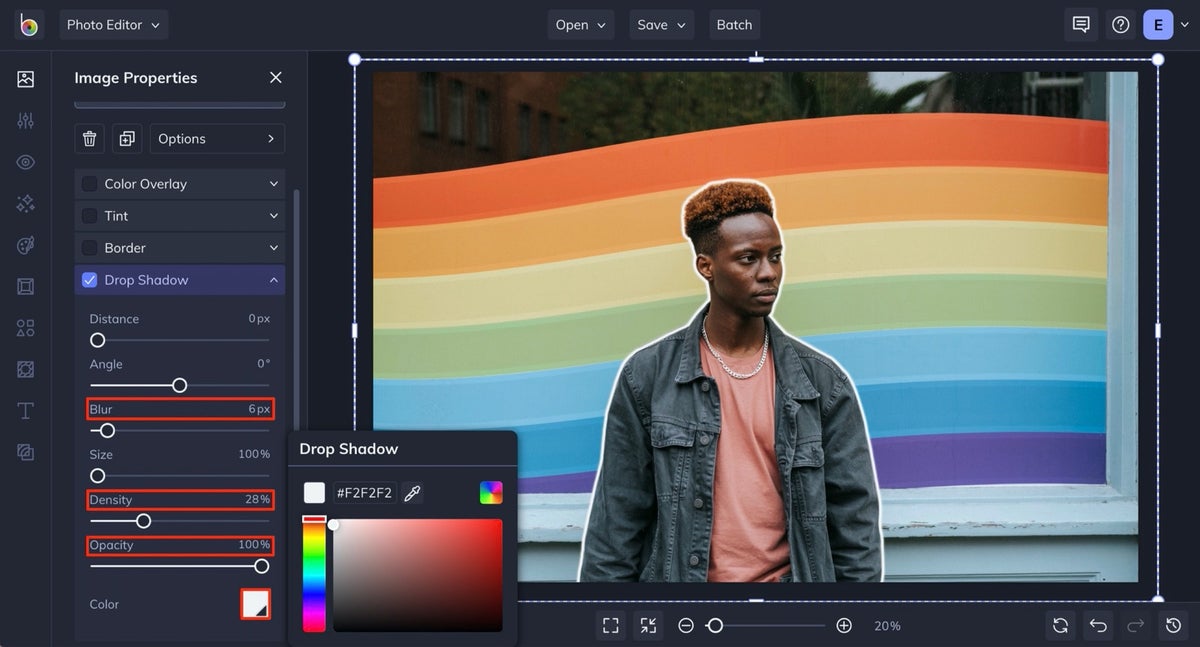The height and width of the screenshot is (647, 1200).
Task: Duplicate the image with the copy icon
Action: point(126,138)
